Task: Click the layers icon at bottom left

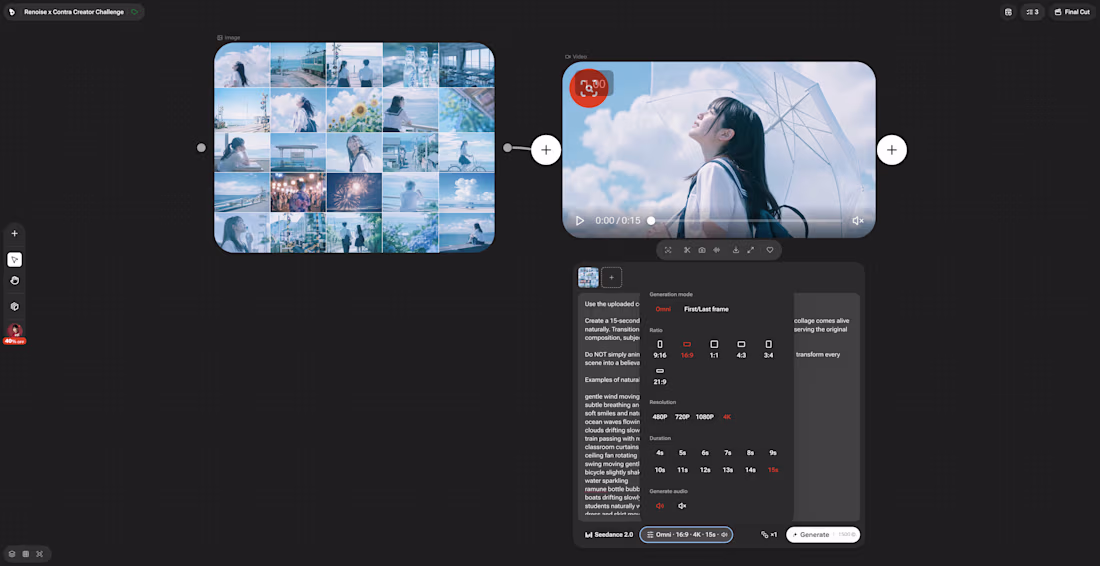Action: pos(12,553)
